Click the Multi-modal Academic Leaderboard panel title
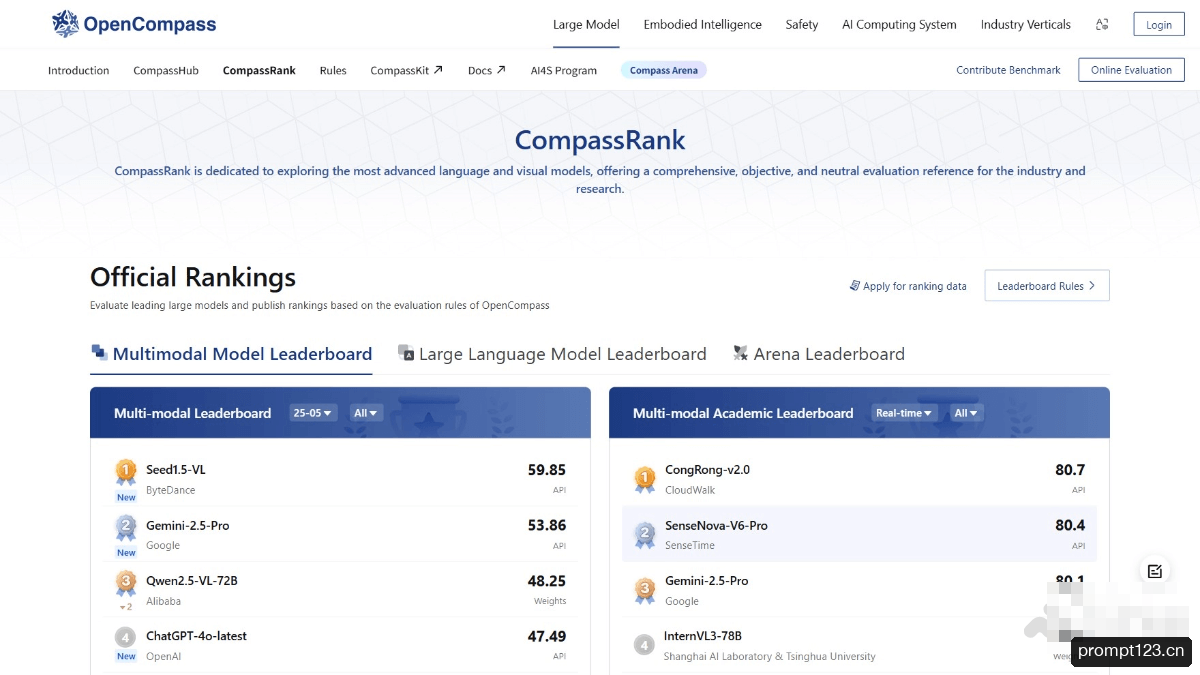This screenshot has width=1200, height=675. click(743, 413)
